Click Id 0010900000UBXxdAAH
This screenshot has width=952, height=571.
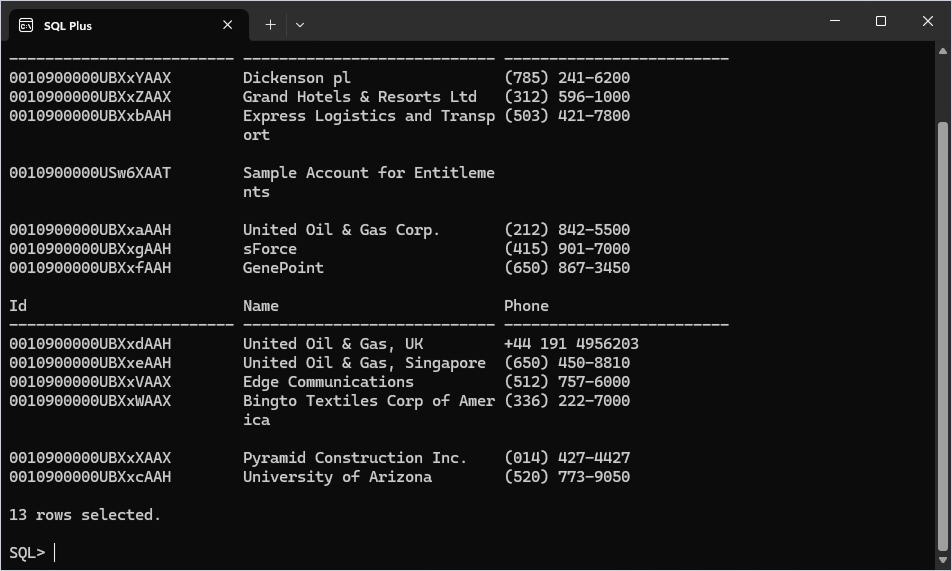pyautogui.click(x=90, y=343)
